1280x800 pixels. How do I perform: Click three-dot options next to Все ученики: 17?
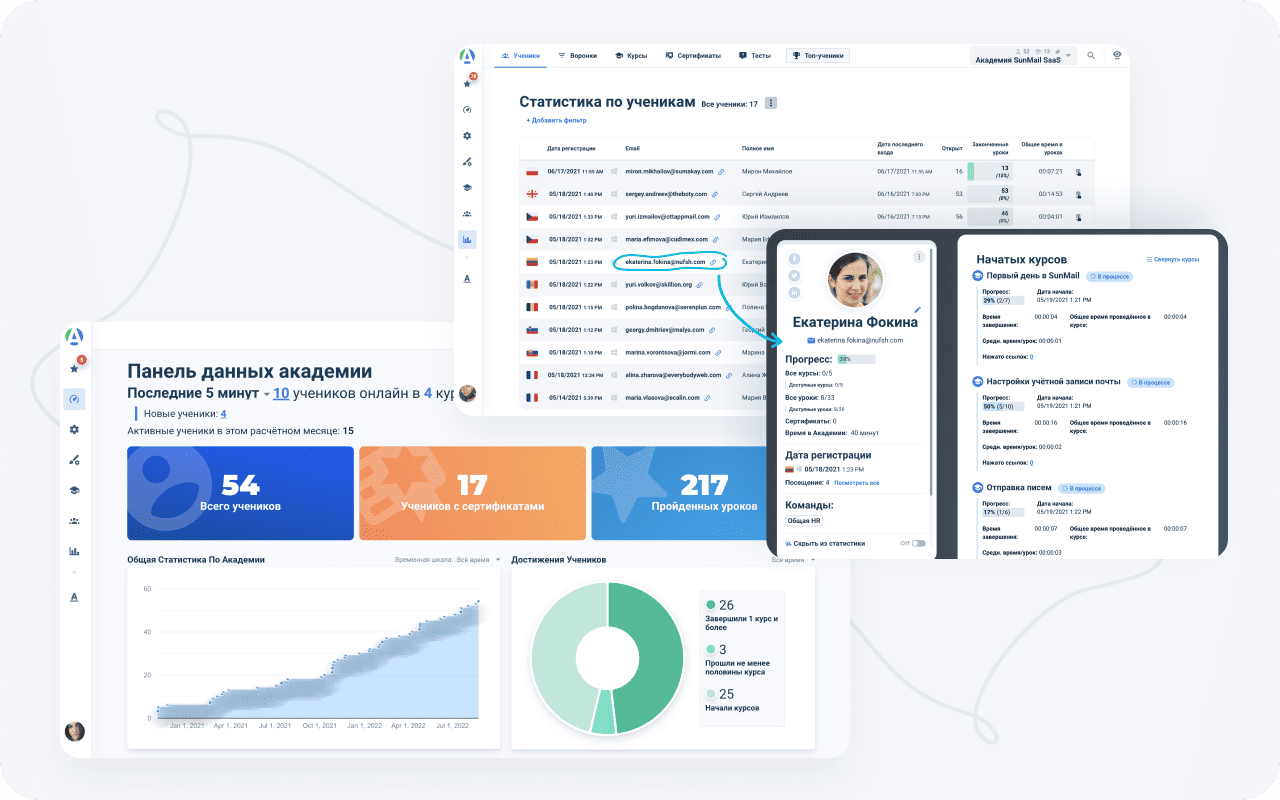(770, 103)
